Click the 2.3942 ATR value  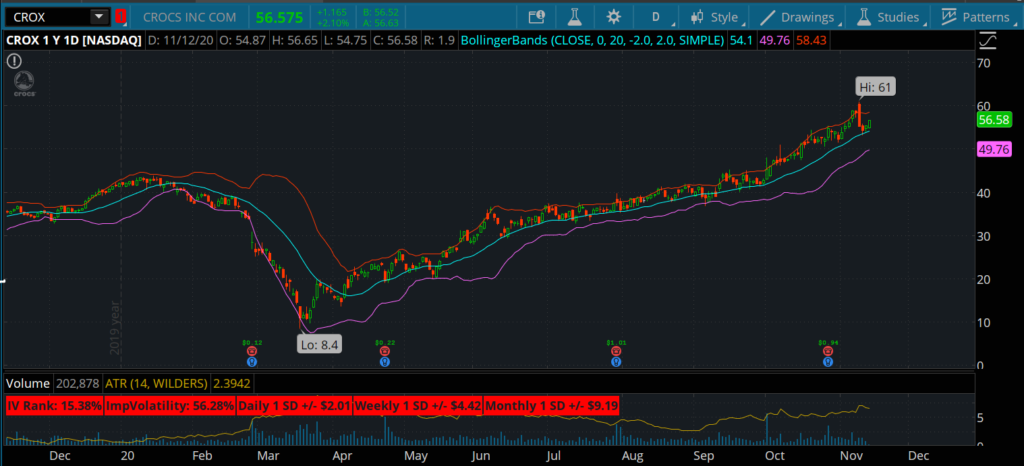coord(231,384)
